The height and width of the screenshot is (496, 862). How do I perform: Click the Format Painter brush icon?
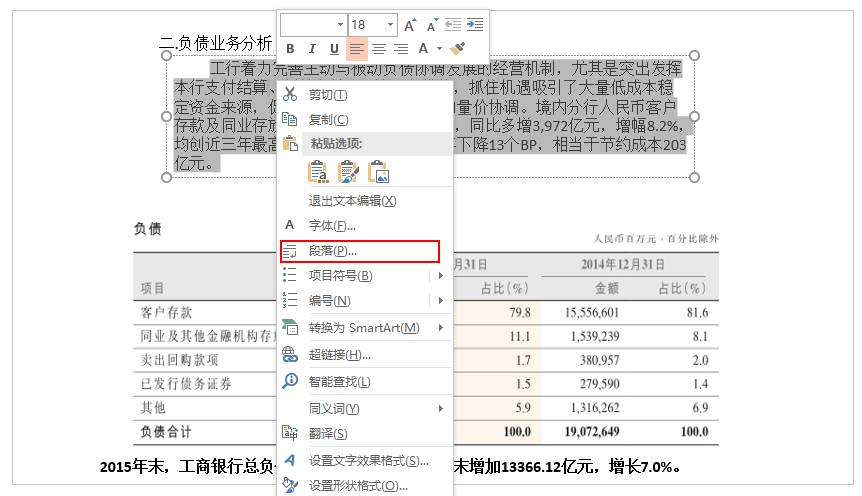pos(457,49)
